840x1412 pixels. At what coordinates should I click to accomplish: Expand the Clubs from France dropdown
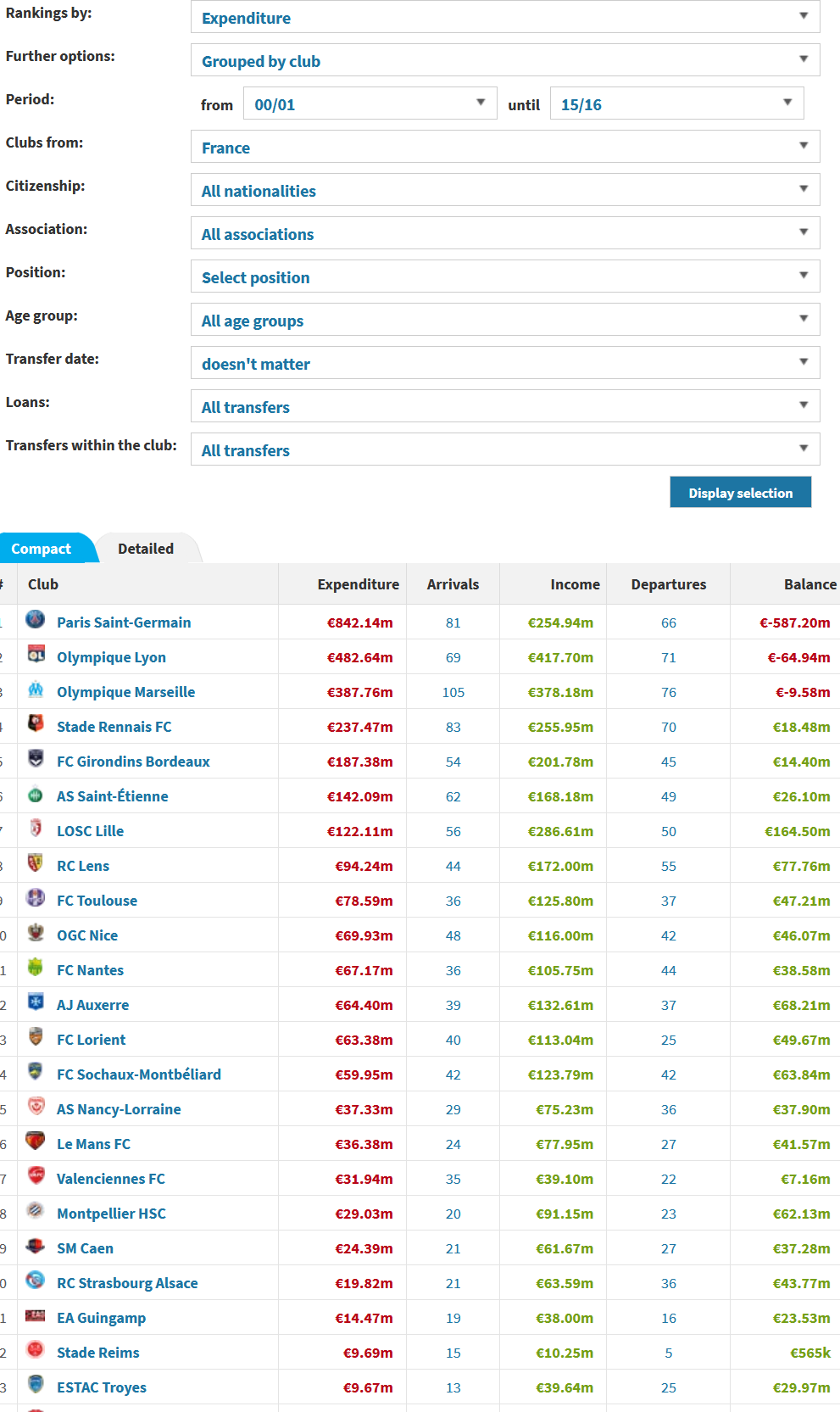[x=505, y=147]
